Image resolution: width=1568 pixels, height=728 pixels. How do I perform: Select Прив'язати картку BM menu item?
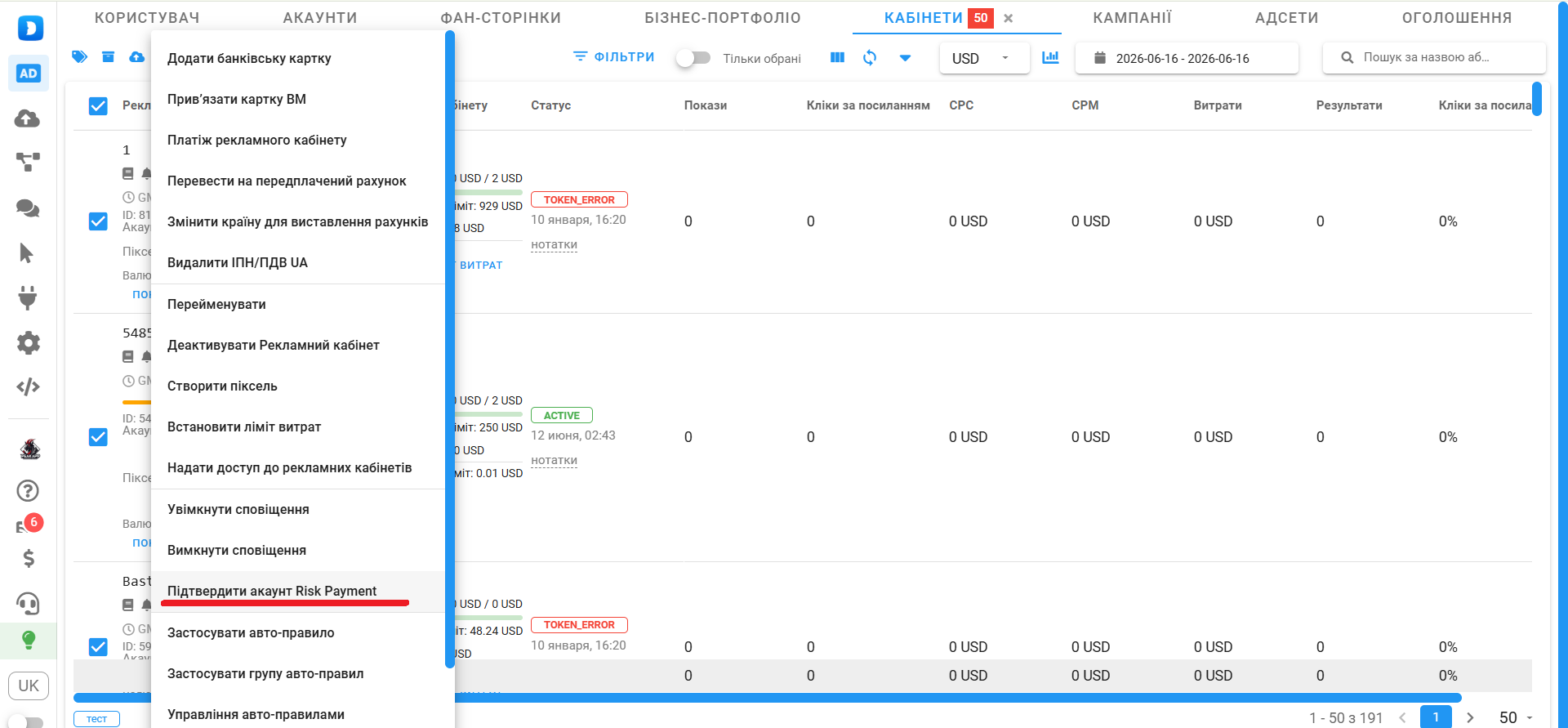(298, 99)
